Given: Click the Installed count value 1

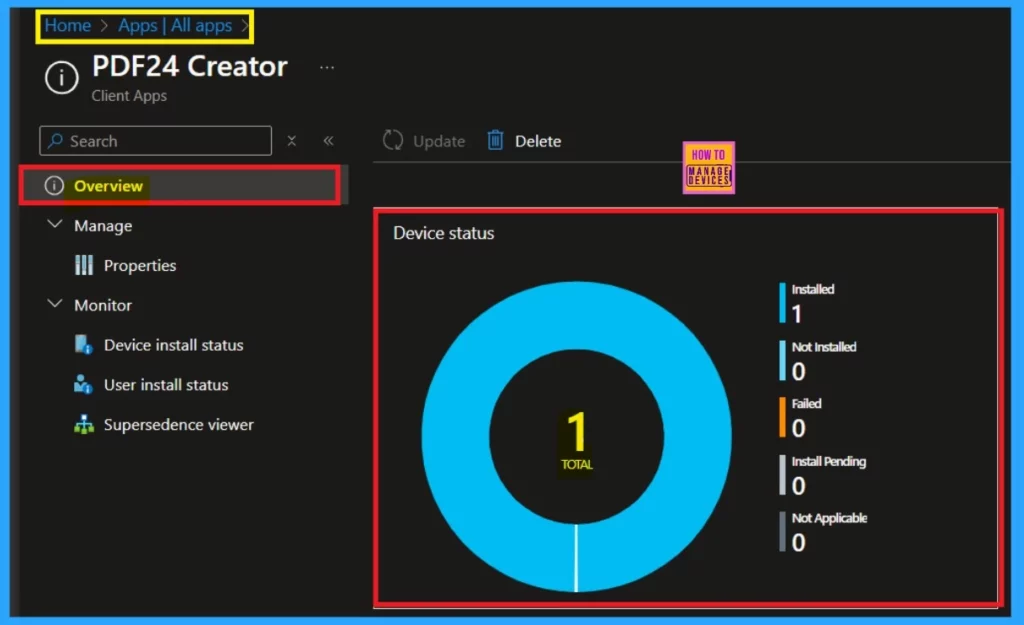Looking at the screenshot, I should (797, 314).
